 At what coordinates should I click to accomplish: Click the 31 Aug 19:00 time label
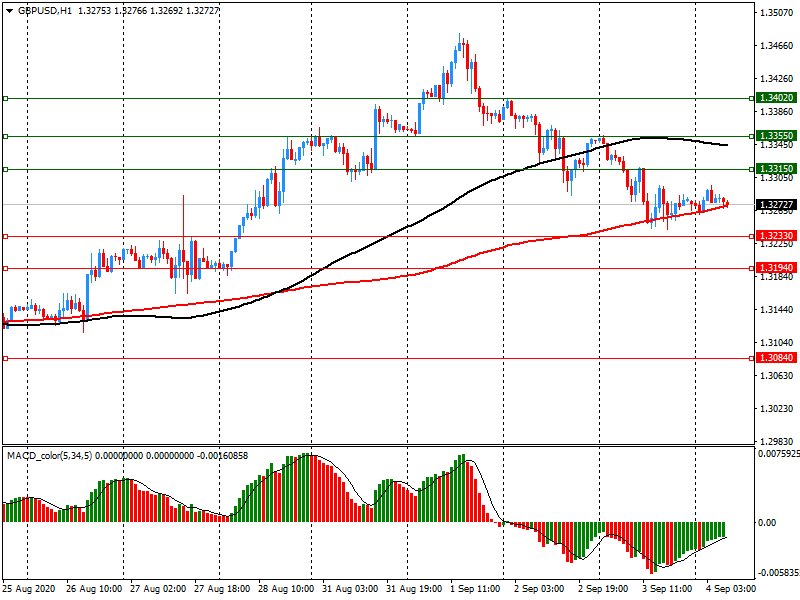coord(414,589)
